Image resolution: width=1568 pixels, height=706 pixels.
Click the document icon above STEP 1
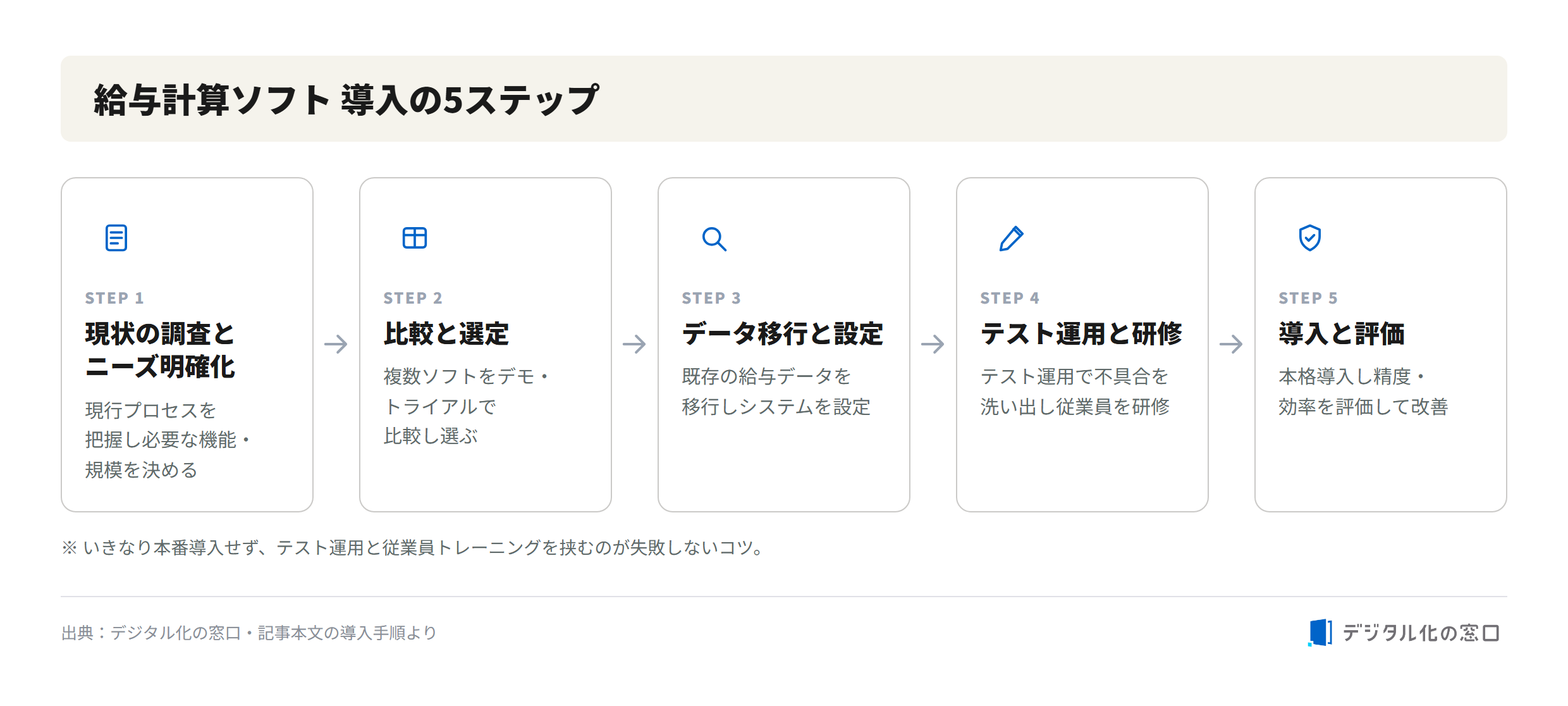click(x=116, y=238)
